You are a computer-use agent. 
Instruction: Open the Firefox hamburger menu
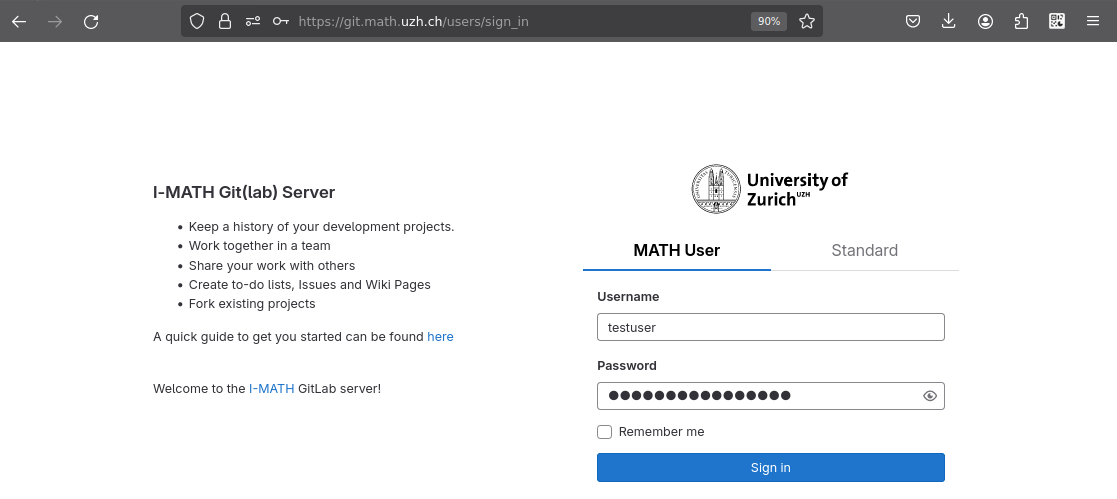tap(1093, 21)
